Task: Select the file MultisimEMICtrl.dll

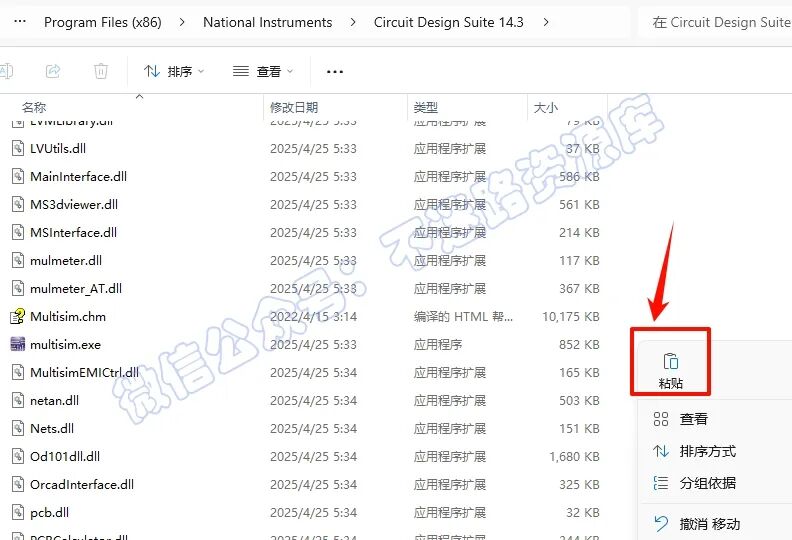Action: coord(84,373)
